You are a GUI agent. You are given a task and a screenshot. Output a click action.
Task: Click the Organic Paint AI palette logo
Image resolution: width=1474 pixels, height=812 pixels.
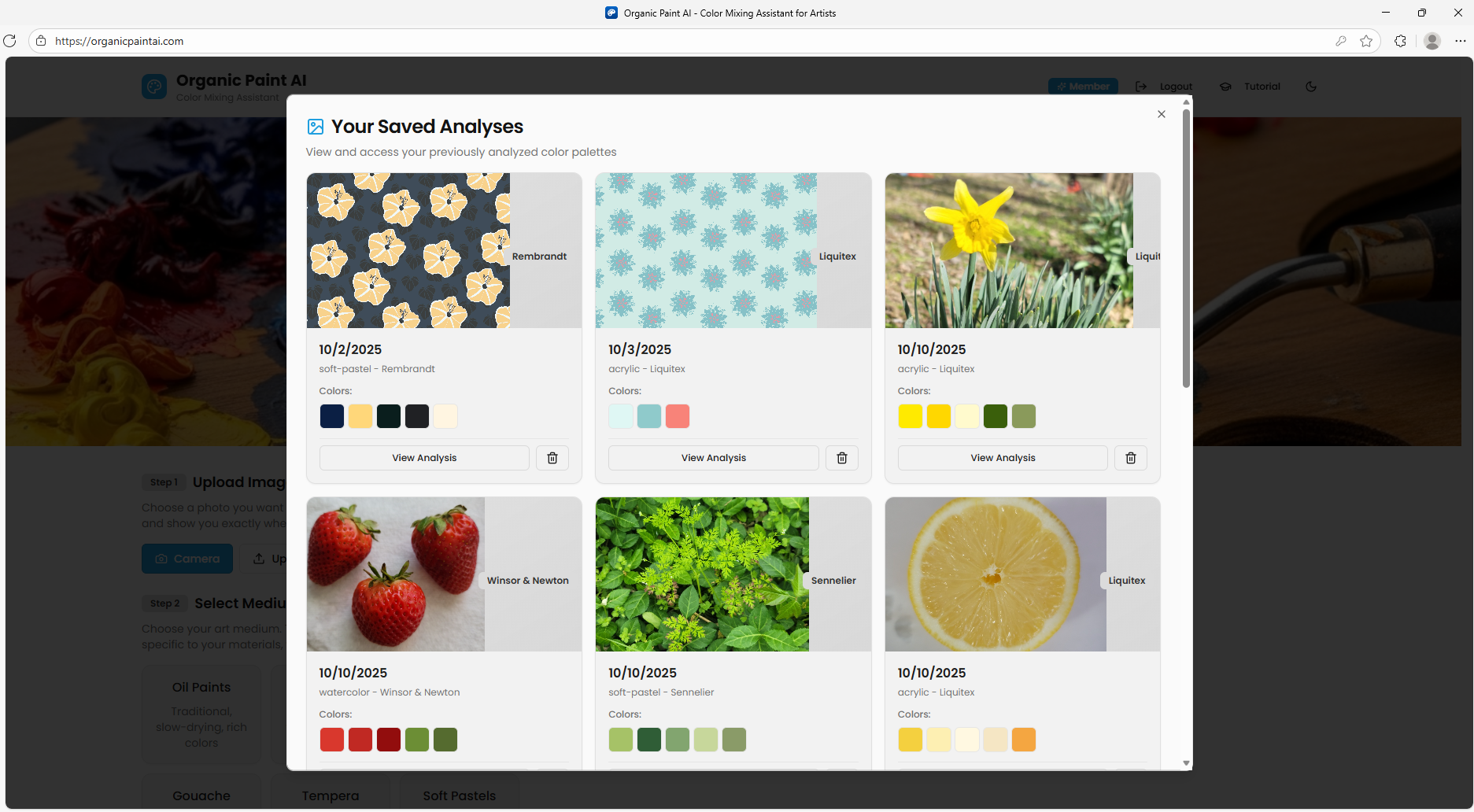154,87
